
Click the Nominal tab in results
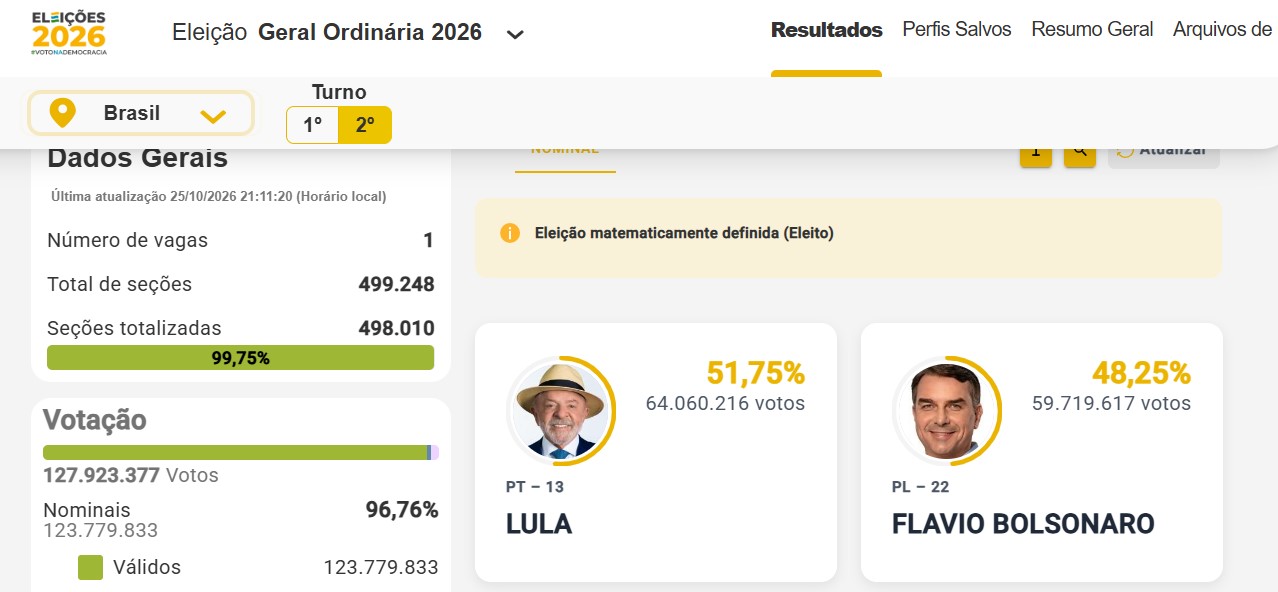tap(565, 153)
